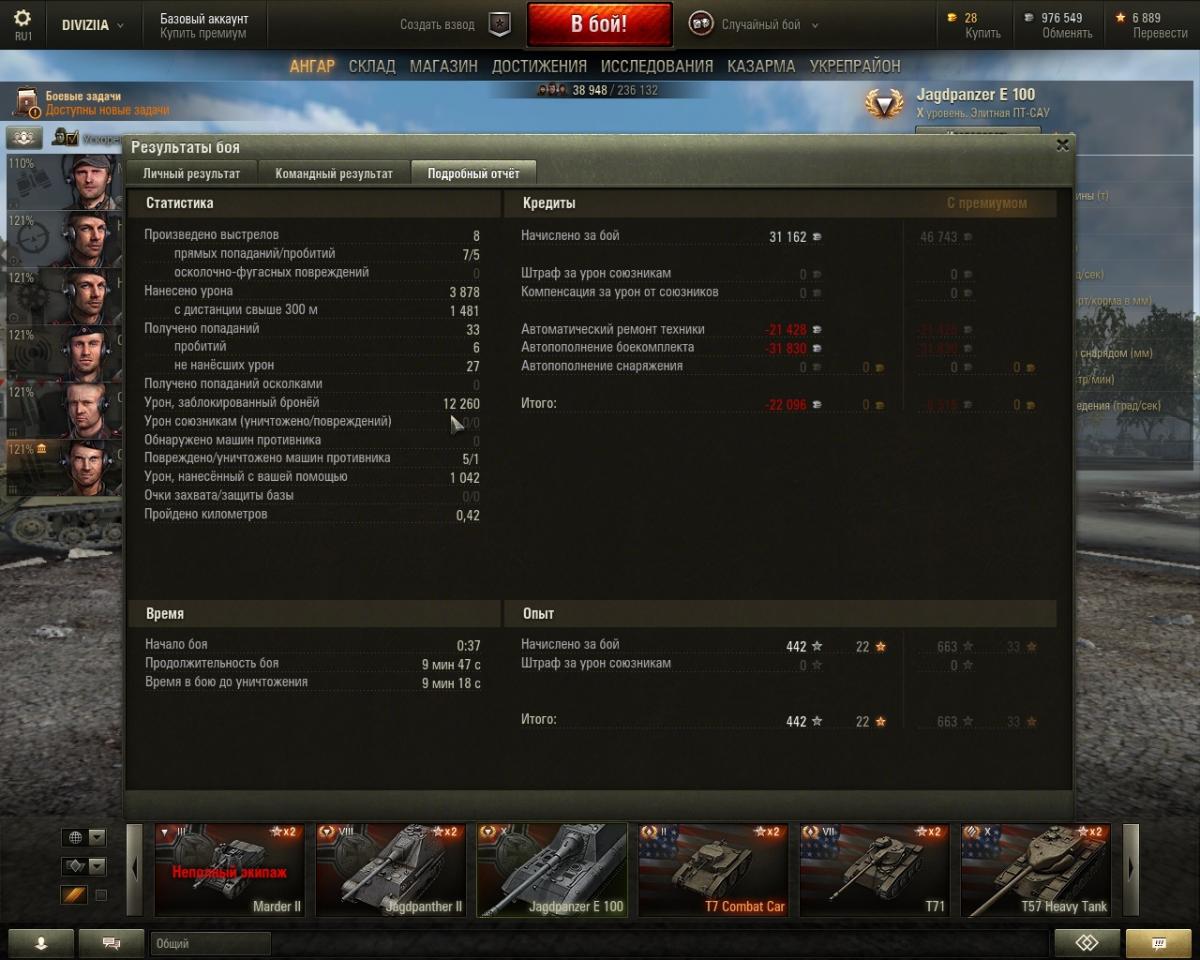Click the elite vehicle badge beside Jagdpanzer E 100
This screenshot has width=1200, height=960.
pos(884,103)
